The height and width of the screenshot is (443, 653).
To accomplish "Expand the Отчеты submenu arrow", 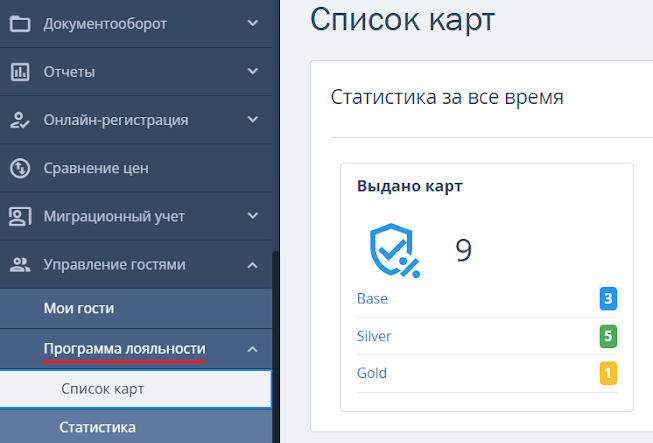I will click(x=252, y=72).
